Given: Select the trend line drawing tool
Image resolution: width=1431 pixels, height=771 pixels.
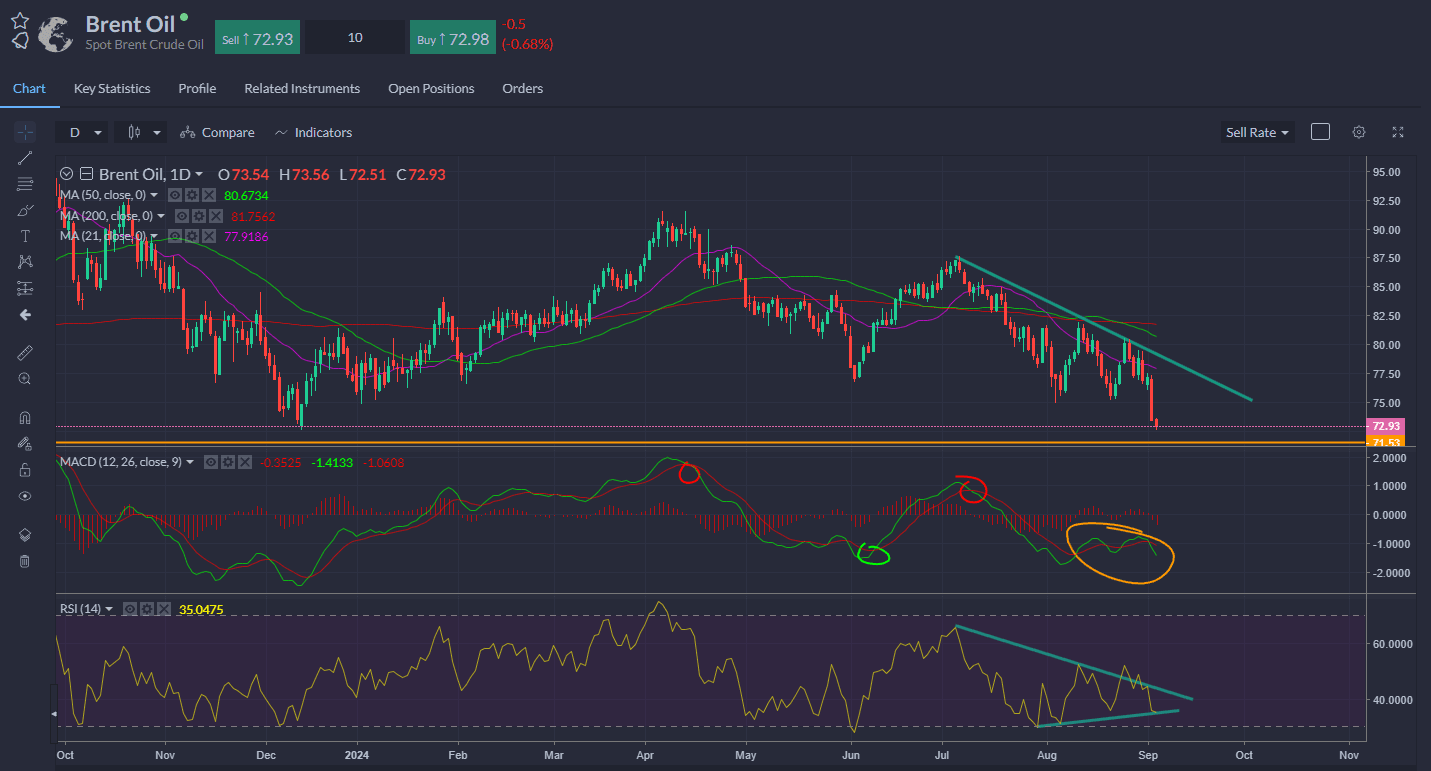Looking at the screenshot, I should (x=25, y=157).
